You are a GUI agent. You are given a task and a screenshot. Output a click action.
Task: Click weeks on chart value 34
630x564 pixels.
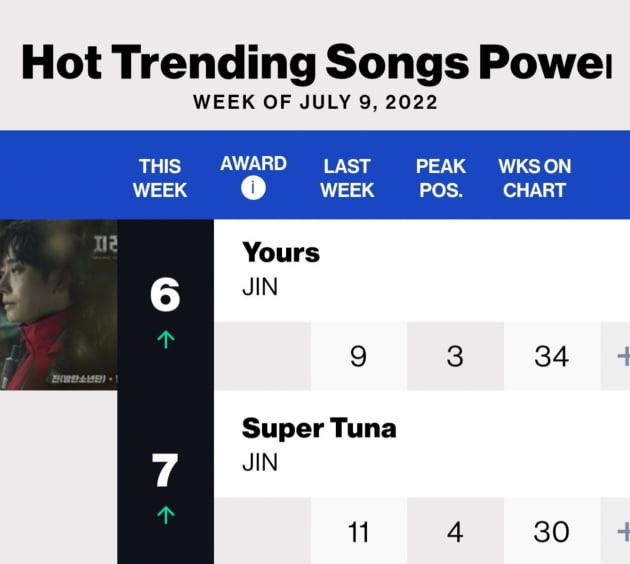552,356
